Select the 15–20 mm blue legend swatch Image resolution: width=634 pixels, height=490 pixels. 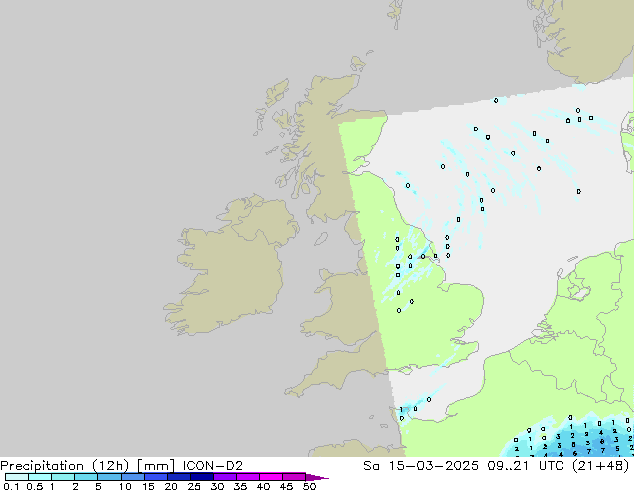156,477
